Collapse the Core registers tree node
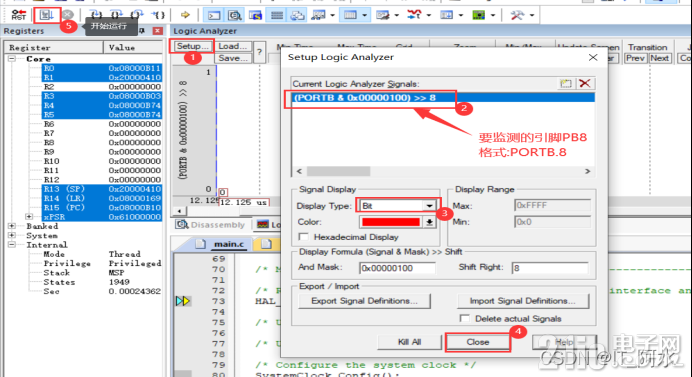This screenshot has width=692, height=377. [x=12, y=59]
